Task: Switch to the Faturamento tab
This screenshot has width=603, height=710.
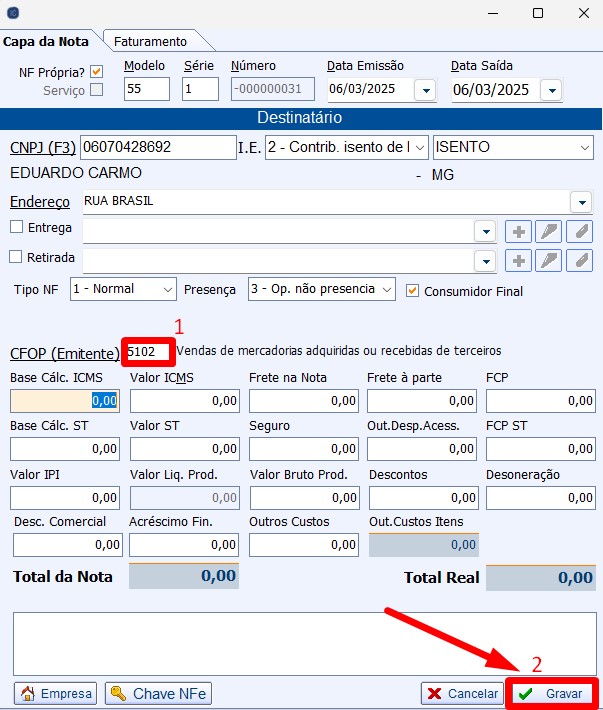Action: (x=150, y=41)
